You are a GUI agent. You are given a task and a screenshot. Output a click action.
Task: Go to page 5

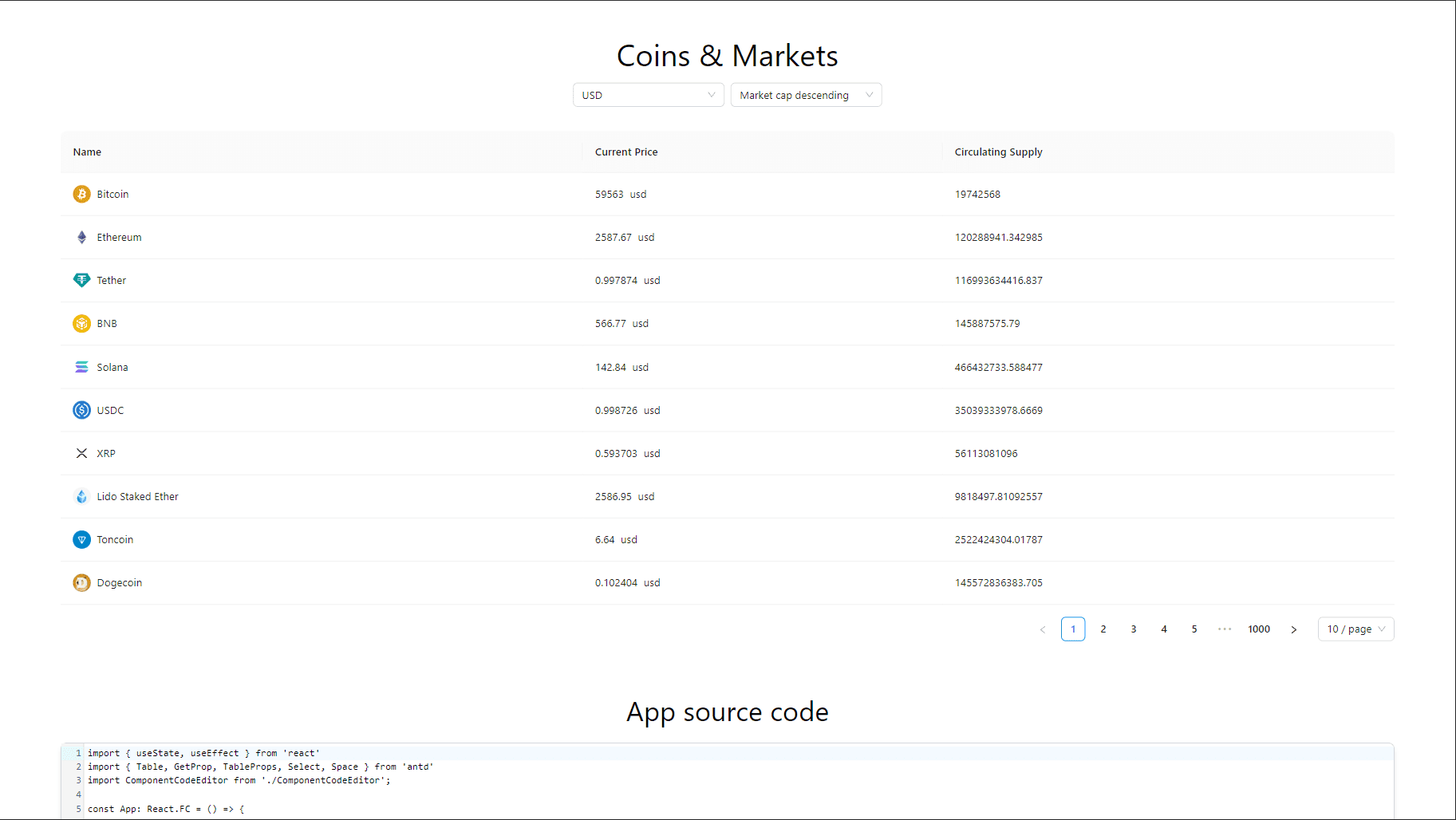pyautogui.click(x=1194, y=629)
